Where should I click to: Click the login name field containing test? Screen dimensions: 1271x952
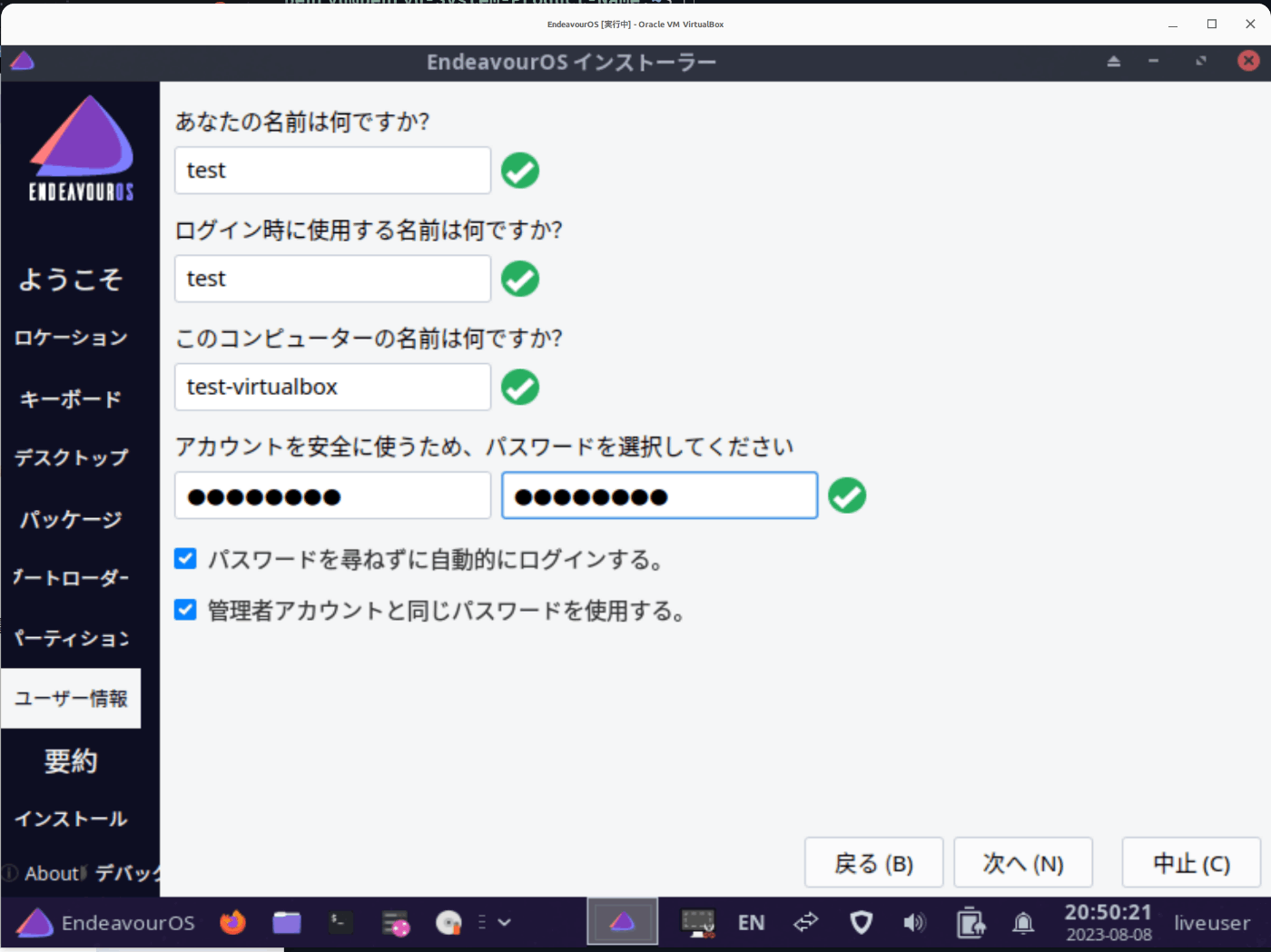332,278
